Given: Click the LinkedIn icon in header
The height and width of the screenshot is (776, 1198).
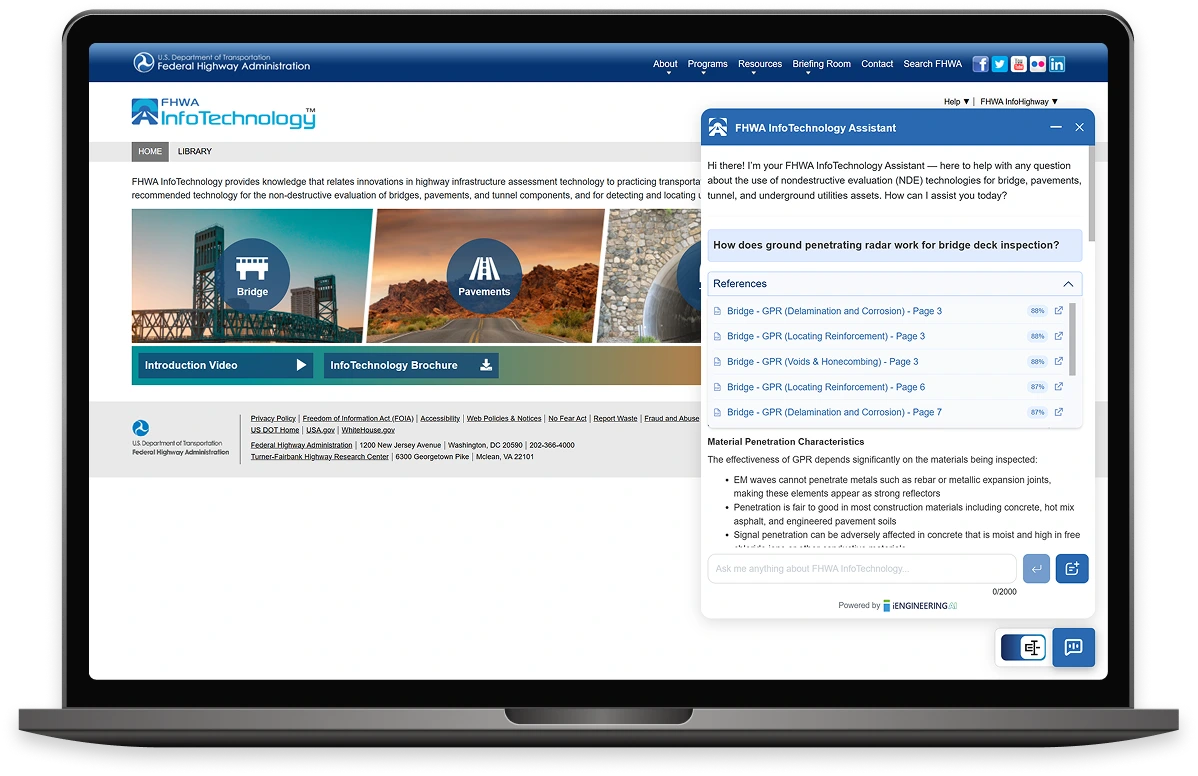Looking at the screenshot, I should pyautogui.click(x=1056, y=64).
